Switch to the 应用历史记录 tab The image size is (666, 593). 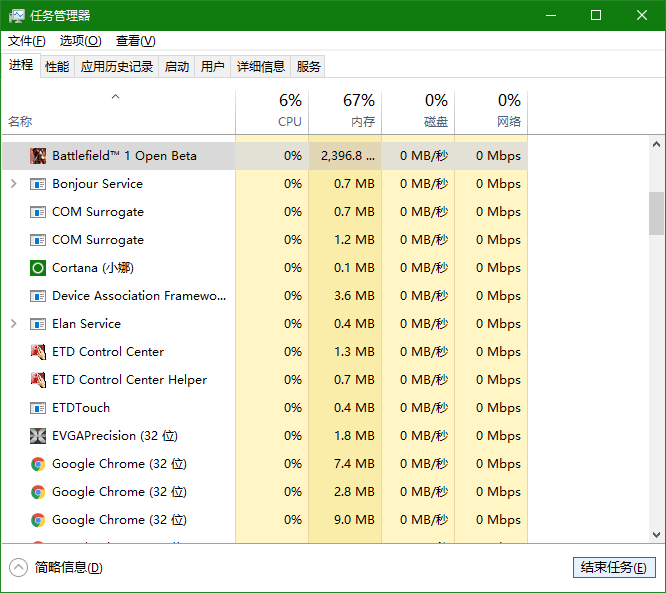pos(117,67)
